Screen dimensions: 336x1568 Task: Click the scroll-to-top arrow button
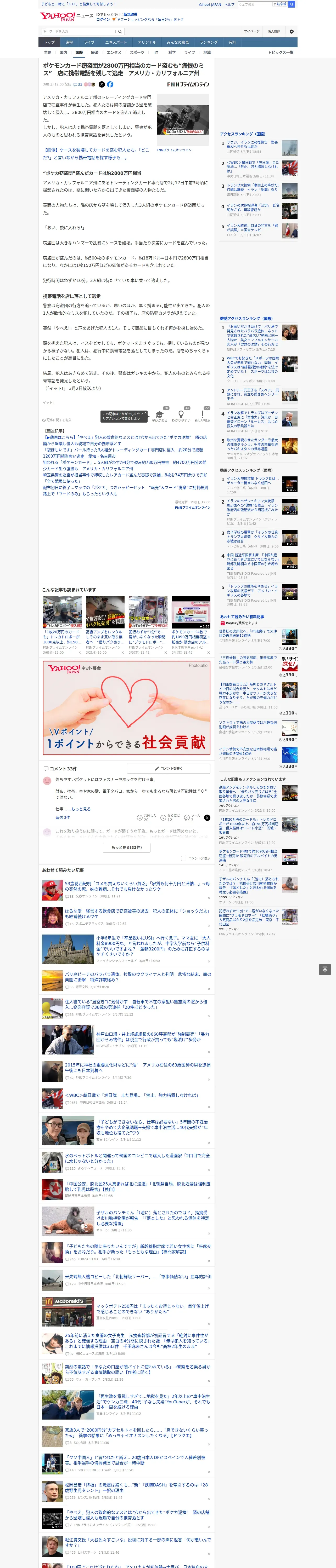coord(325,970)
